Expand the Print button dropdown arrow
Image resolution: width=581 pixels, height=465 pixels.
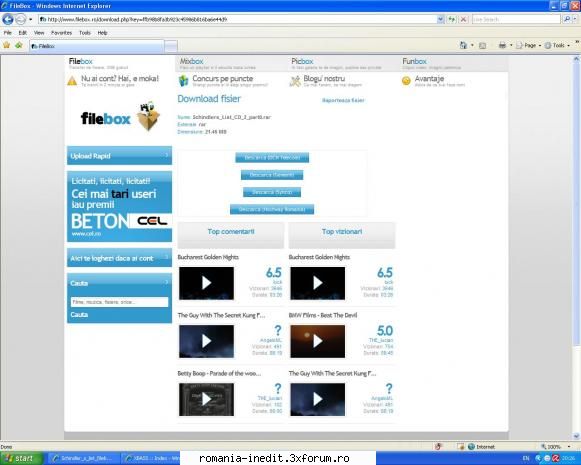click(511, 46)
